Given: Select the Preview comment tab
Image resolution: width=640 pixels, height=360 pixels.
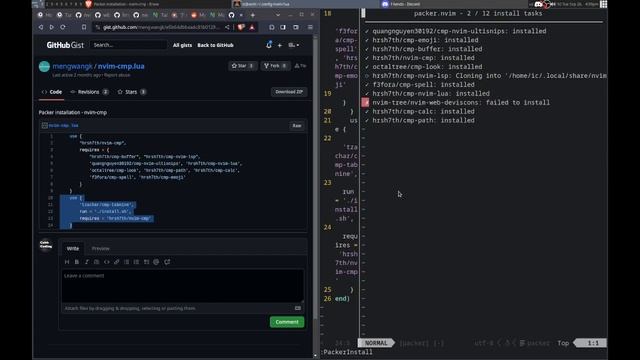Looking at the screenshot, I should click(100, 248).
